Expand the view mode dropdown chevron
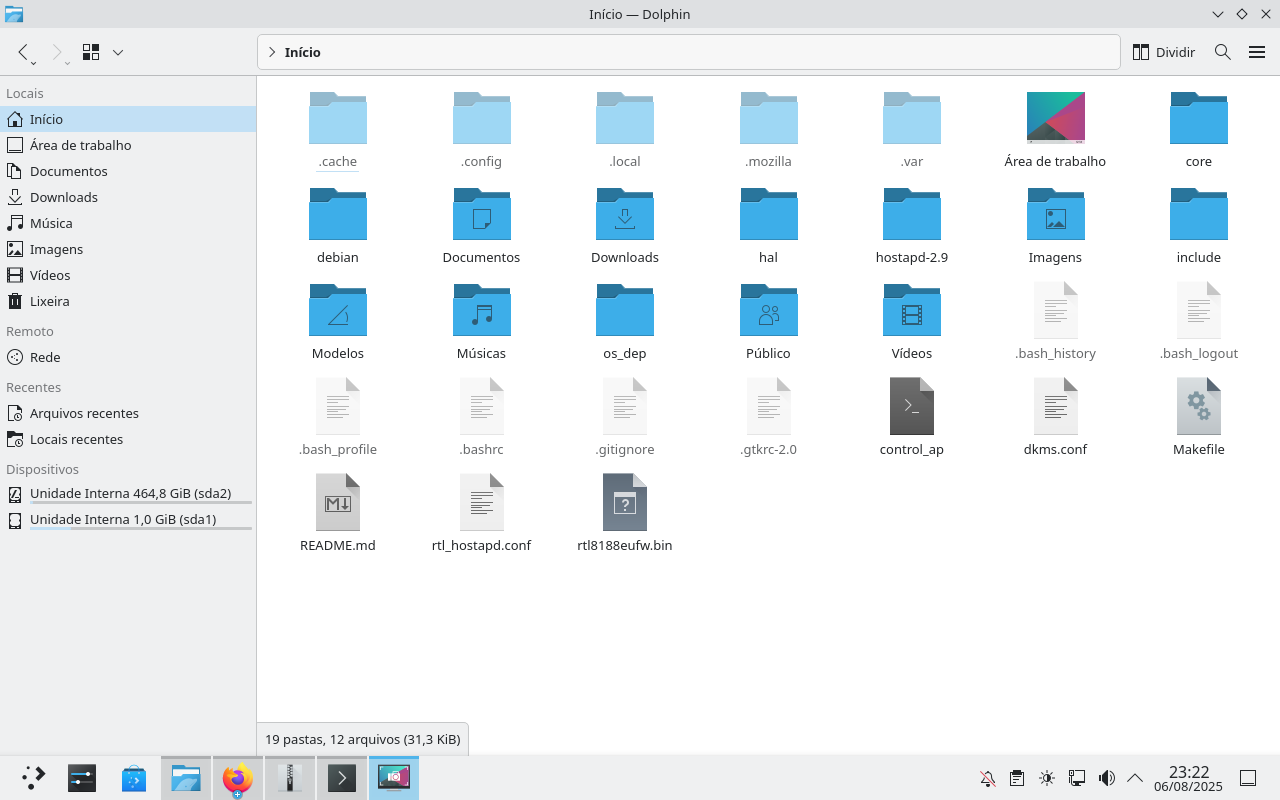Viewport: 1280px width, 800px height. click(x=118, y=52)
